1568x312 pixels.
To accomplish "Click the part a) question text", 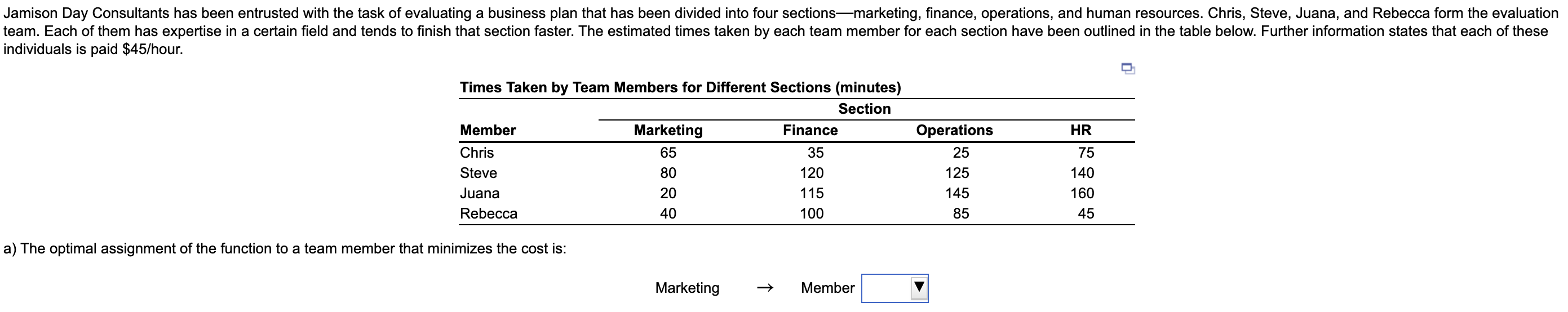I will click(x=285, y=249).
